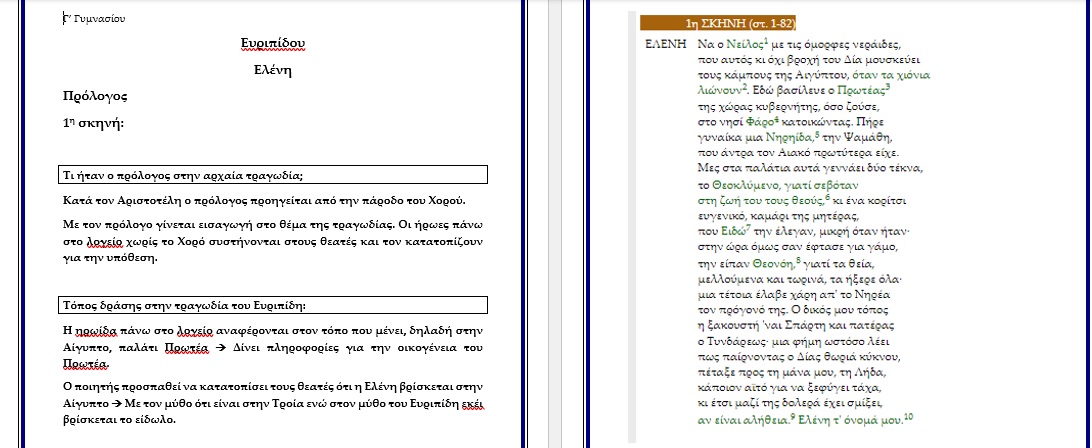Click the green word 'Νηρηίδα,'

tap(788, 137)
